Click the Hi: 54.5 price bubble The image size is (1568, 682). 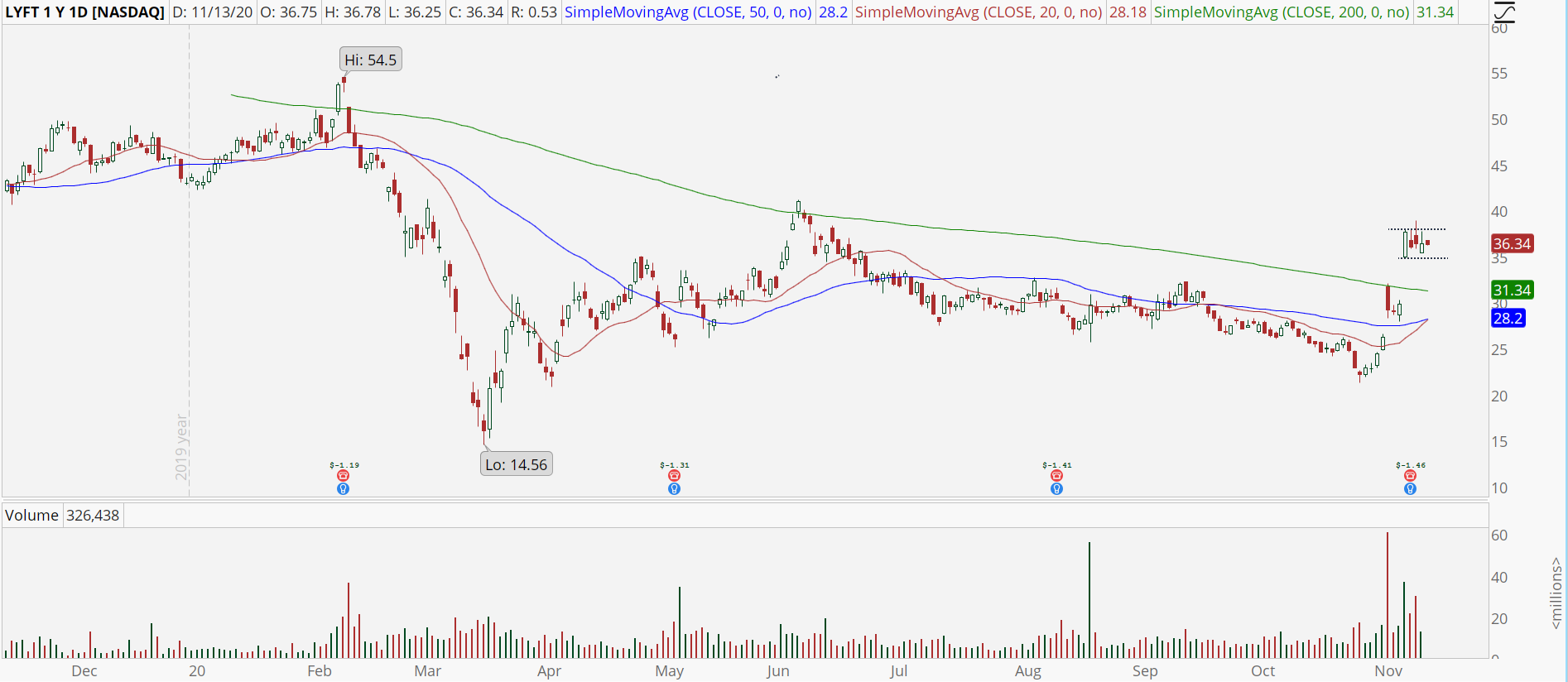point(370,60)
